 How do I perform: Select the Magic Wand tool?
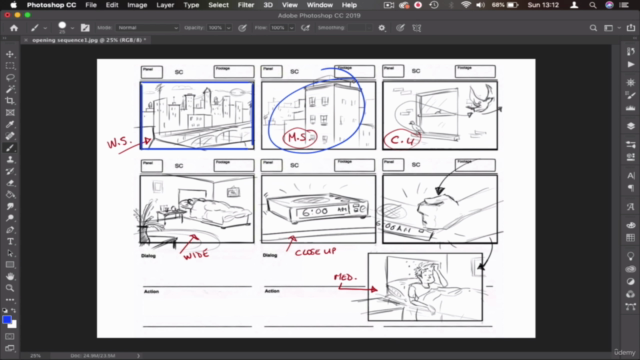pyautogui.click(x=10, y=89)
